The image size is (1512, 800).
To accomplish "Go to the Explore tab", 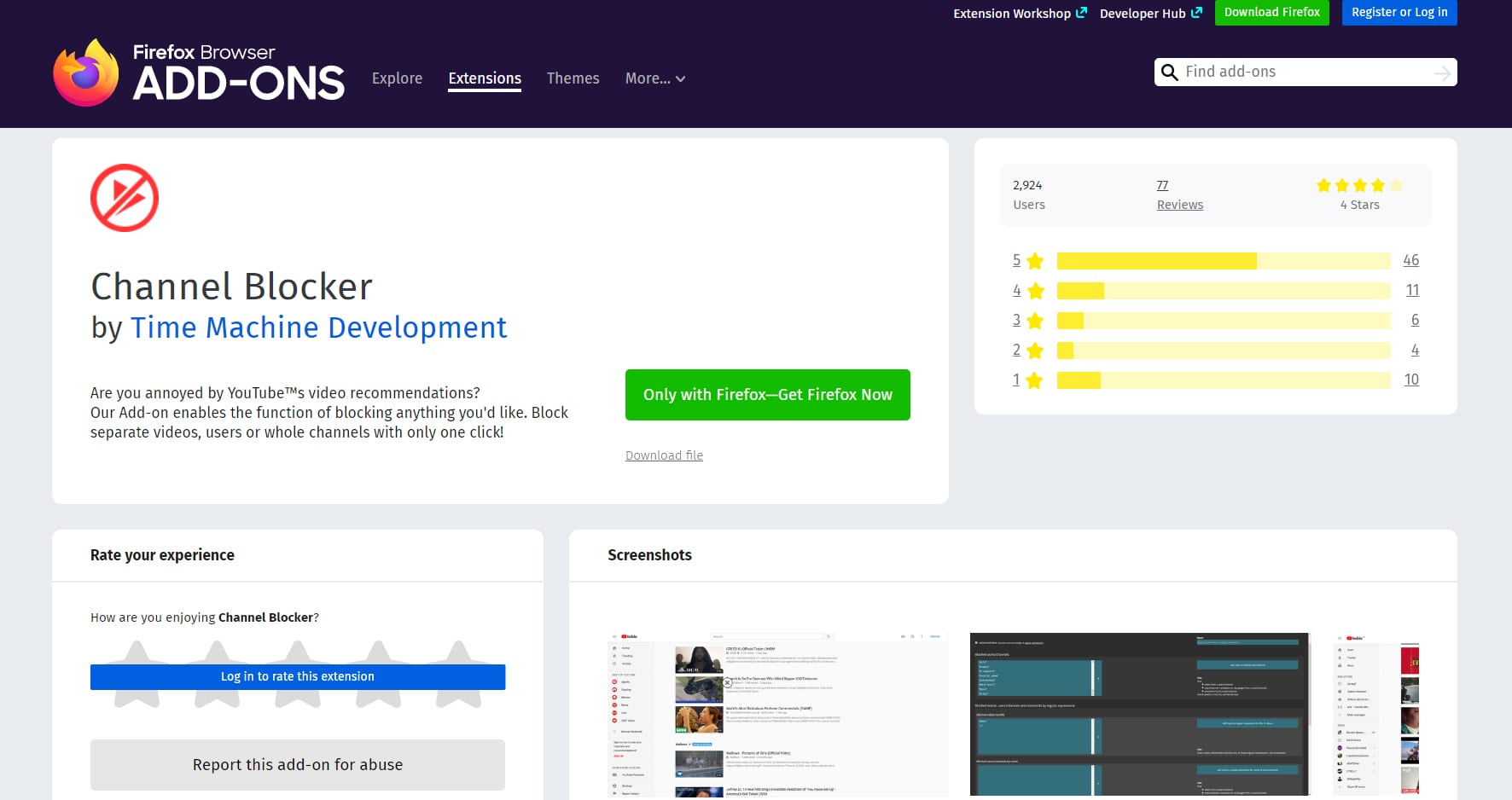I will (397, 78).
